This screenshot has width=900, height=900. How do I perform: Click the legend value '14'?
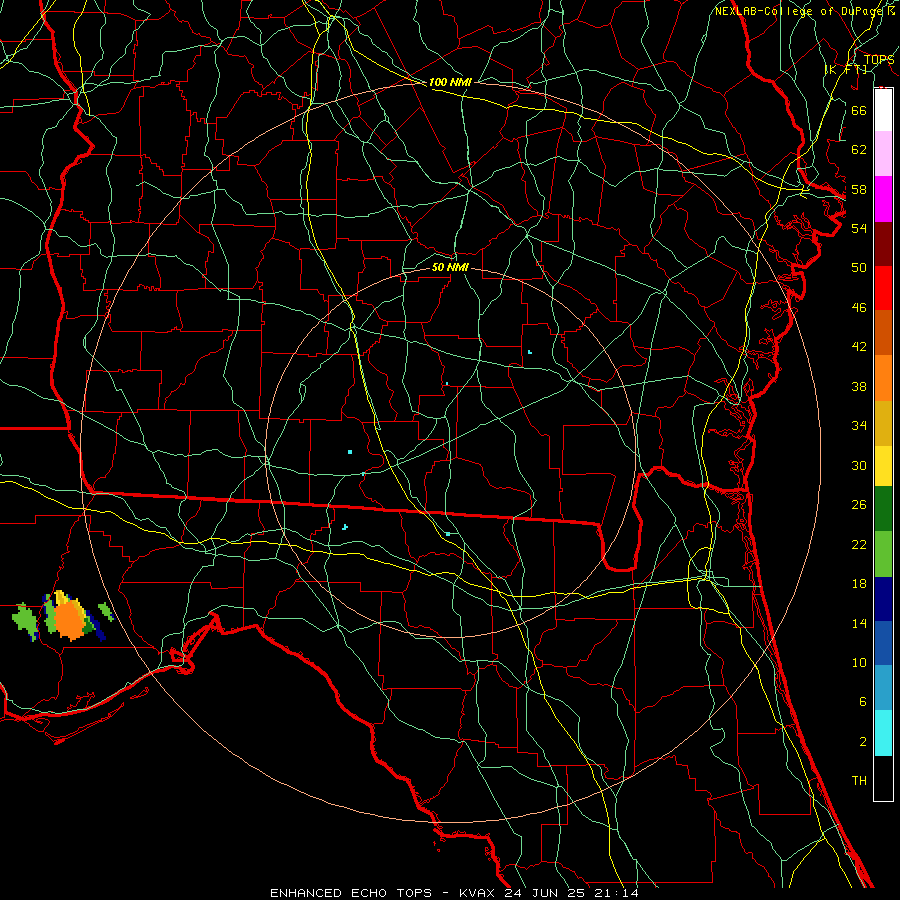pyautogui.click(x=859, y=623)
